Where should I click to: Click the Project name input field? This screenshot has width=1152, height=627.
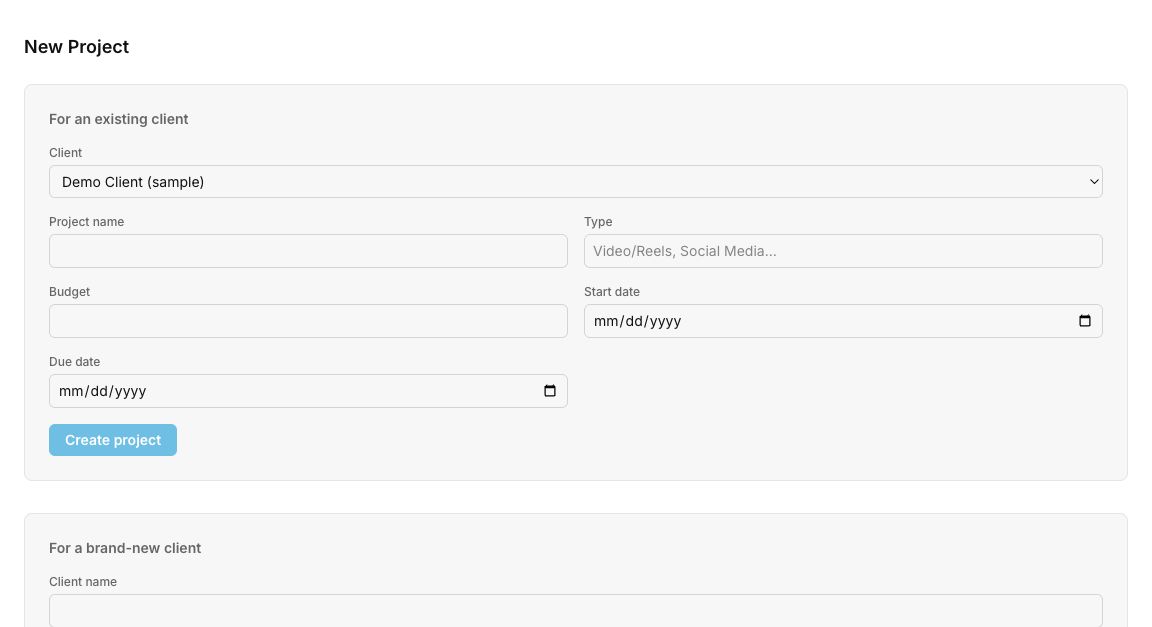[x=308, y=251]
